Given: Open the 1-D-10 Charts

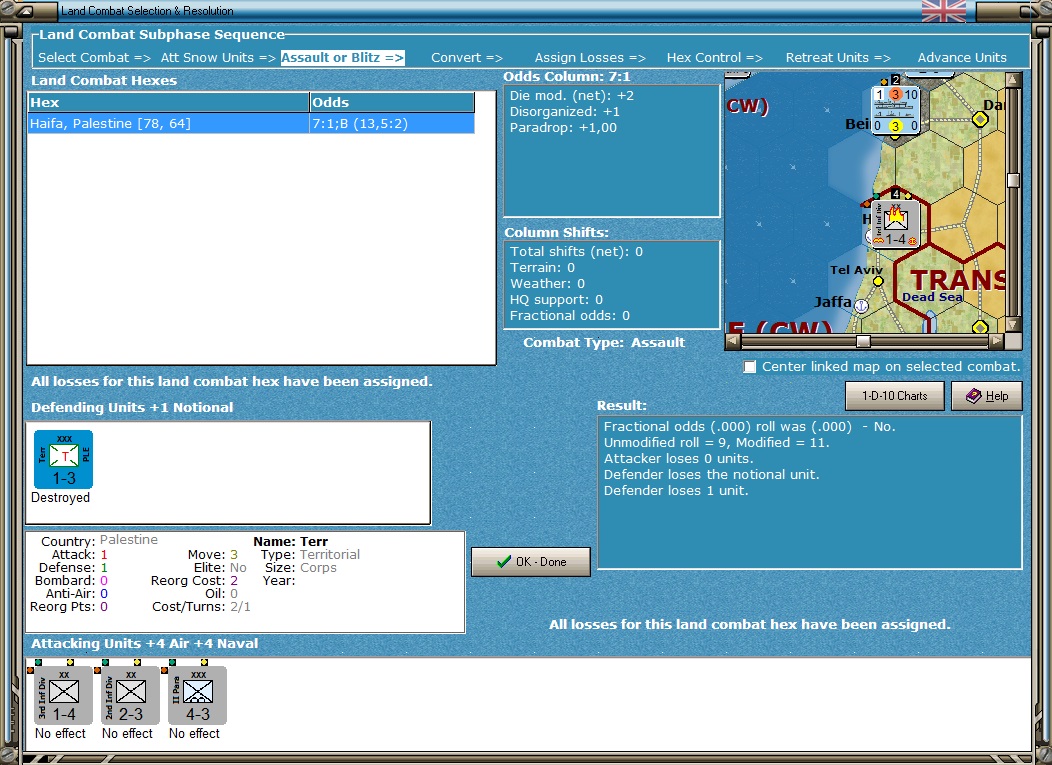Looking at the screenshot, I should pos(894,396).
